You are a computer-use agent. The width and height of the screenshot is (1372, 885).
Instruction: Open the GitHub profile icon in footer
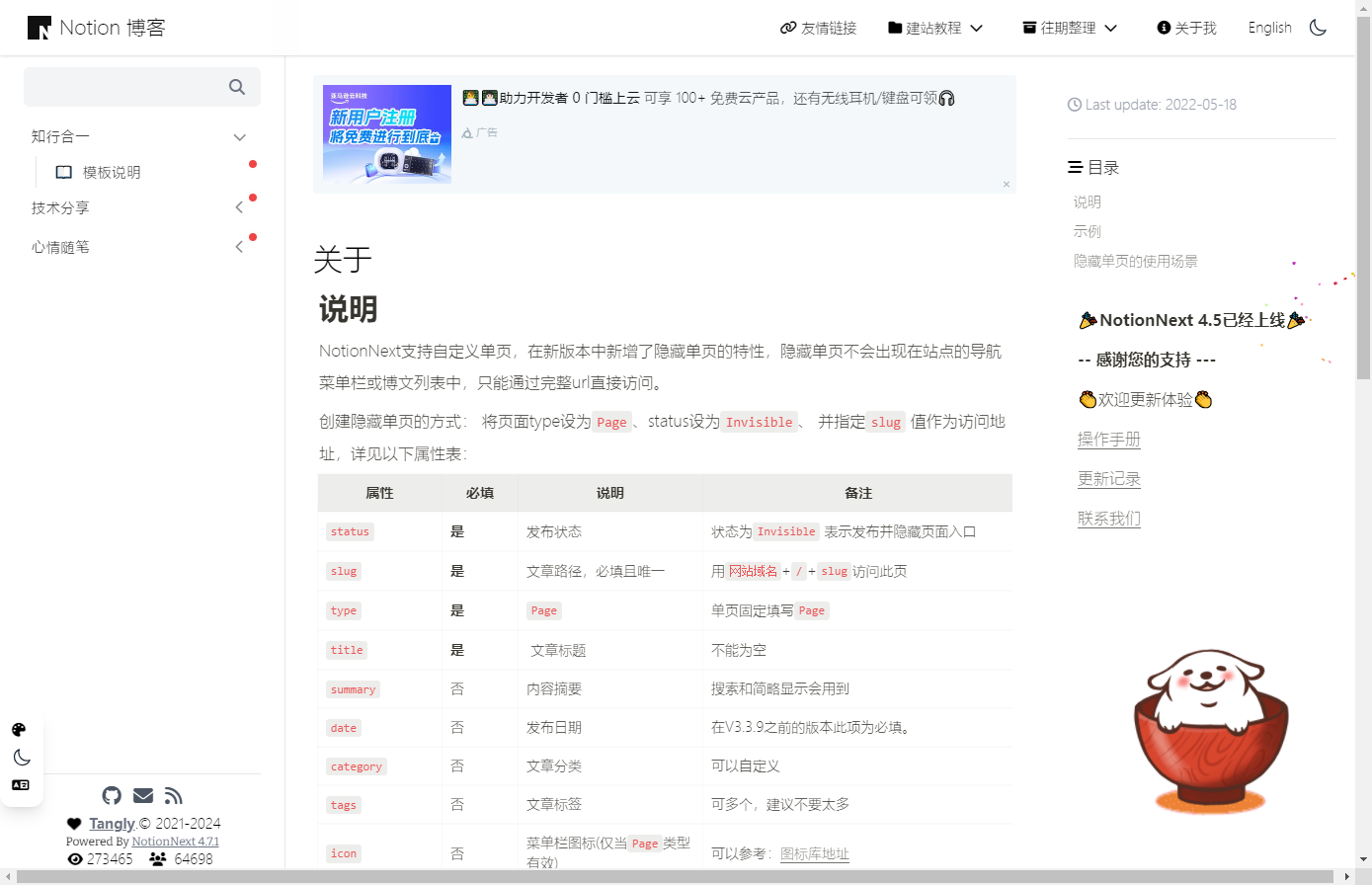click(x=112, y=795)
